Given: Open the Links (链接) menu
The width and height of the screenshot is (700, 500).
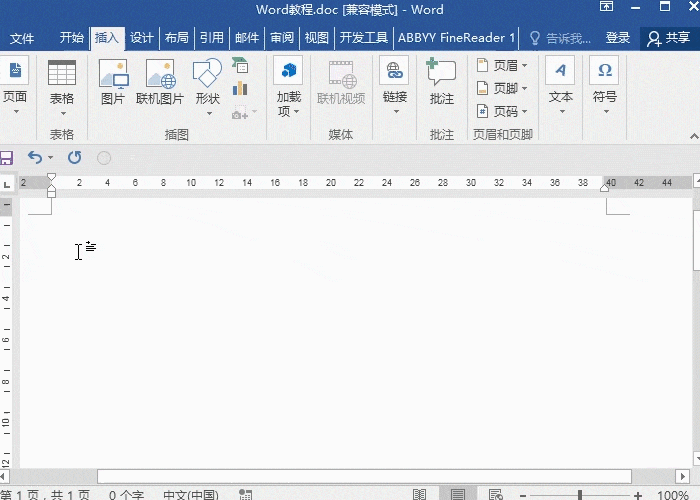Looking at the screenshot, I should [395, 85].
